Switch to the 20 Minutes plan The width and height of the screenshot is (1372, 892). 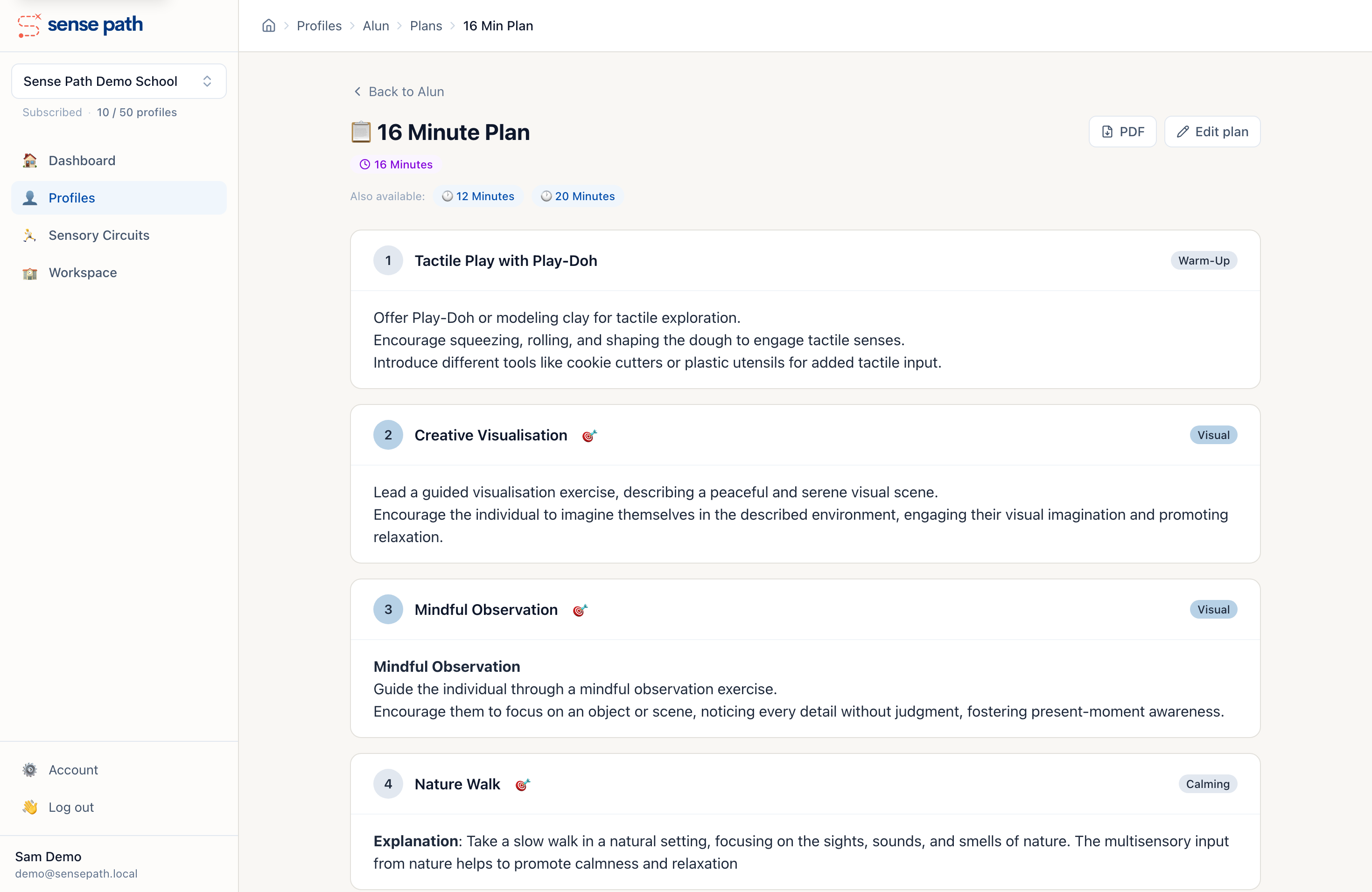tap(578, 196)
